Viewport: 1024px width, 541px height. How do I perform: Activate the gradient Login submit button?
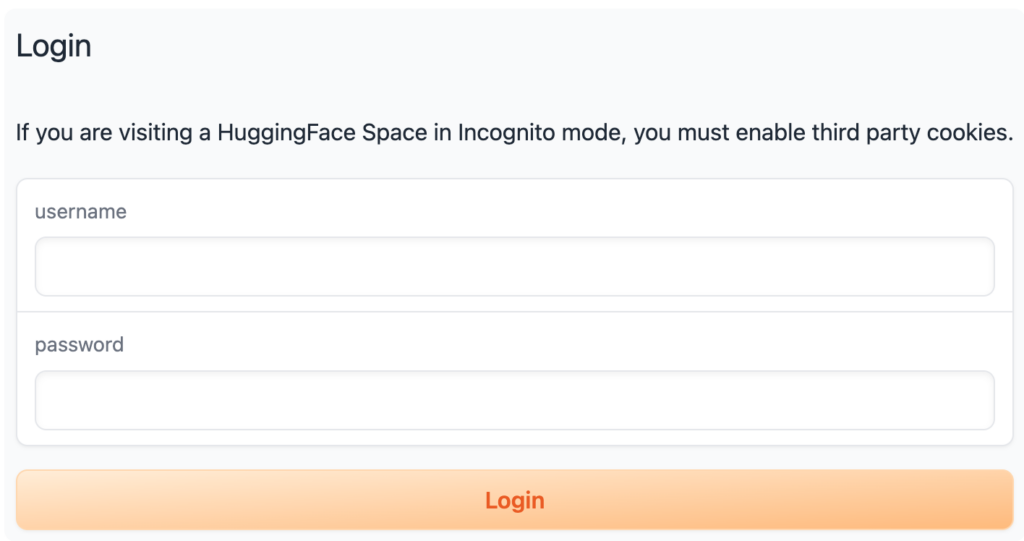point(515,500)
